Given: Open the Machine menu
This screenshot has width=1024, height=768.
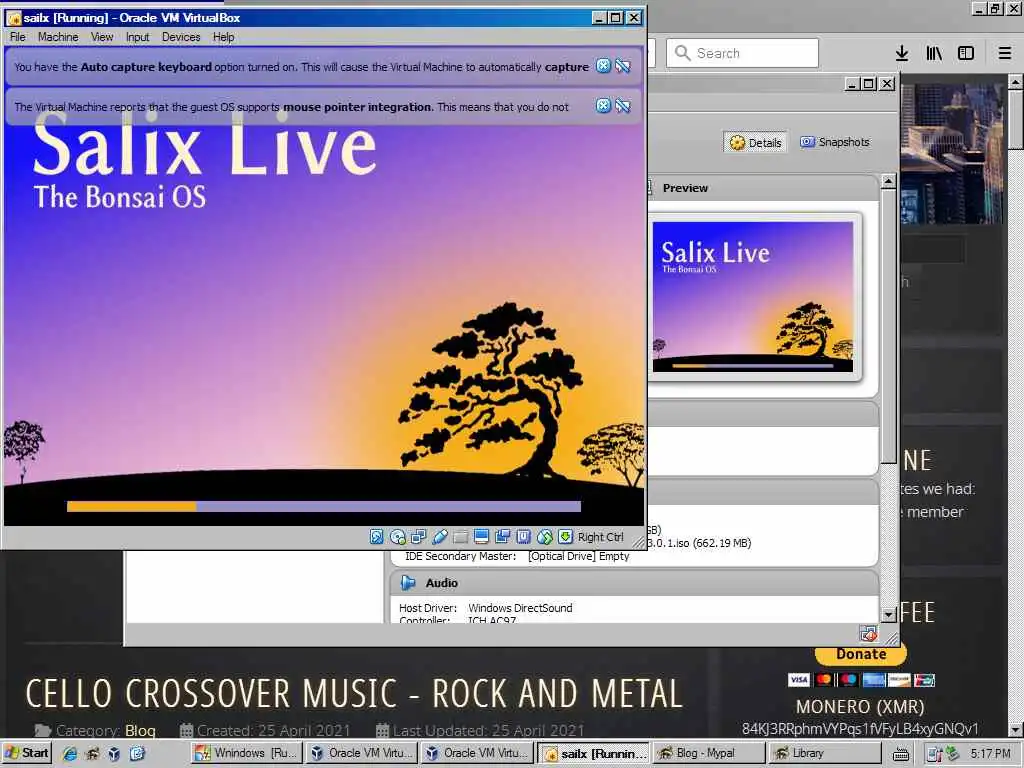Looking at the screenshot, I should coord(58,37).
